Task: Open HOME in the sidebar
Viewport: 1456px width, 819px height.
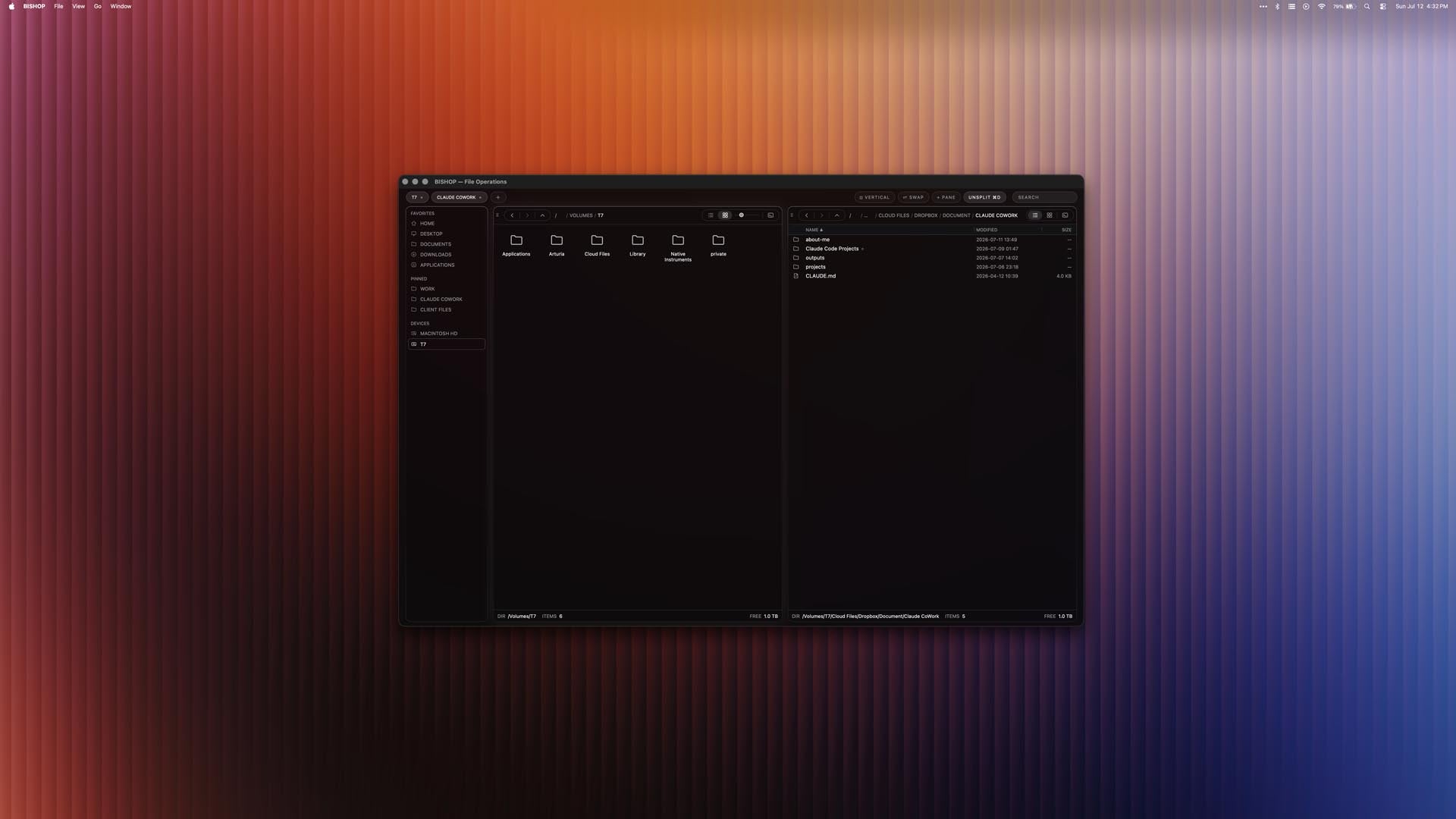Action: [x=446, y=224]
